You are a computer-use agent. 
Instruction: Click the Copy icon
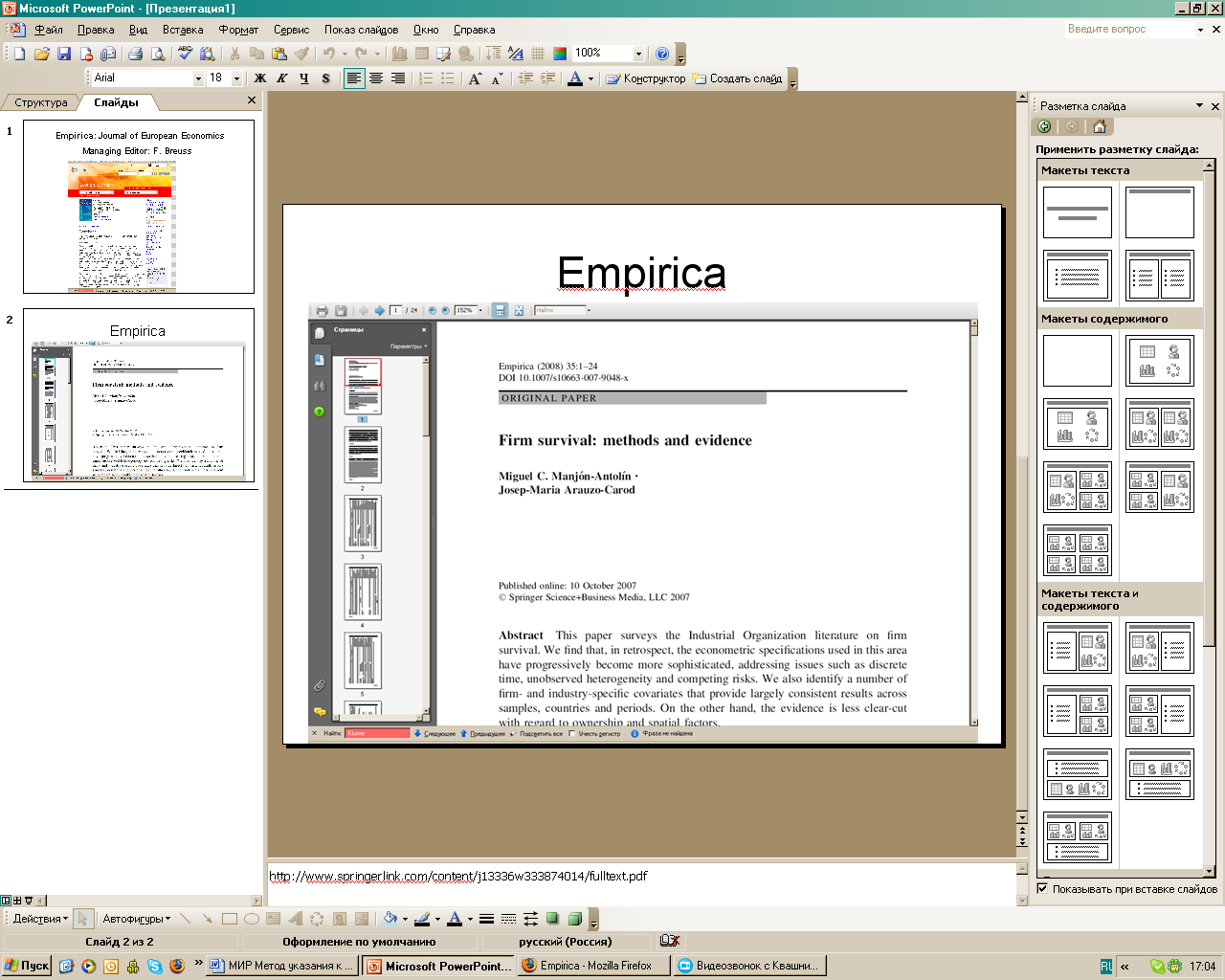coord(256,54)
